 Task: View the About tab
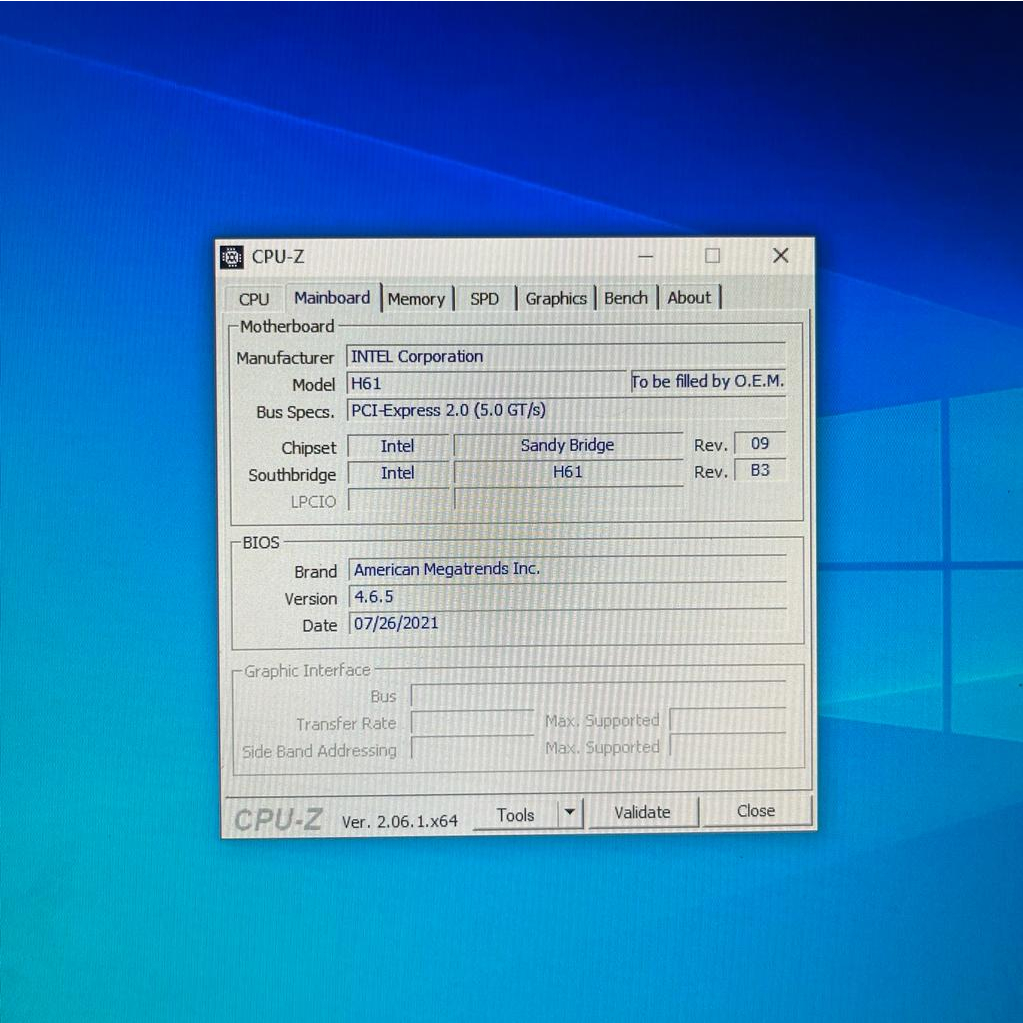pos(689,298)
